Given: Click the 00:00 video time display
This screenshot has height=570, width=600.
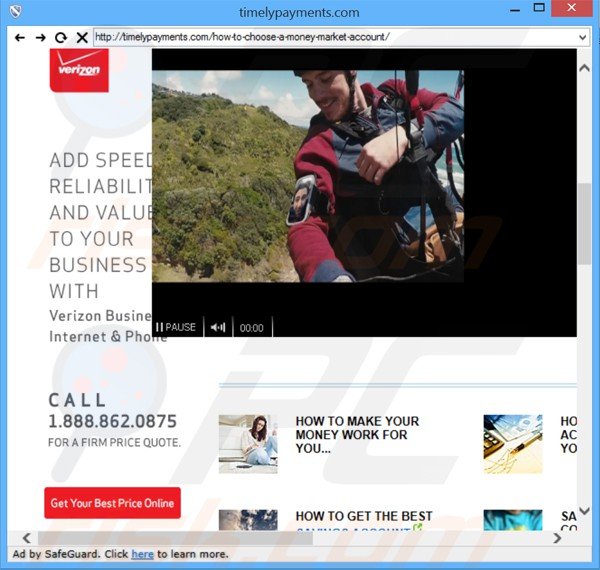Looking at the screenshot, I should tap(251, 328).
